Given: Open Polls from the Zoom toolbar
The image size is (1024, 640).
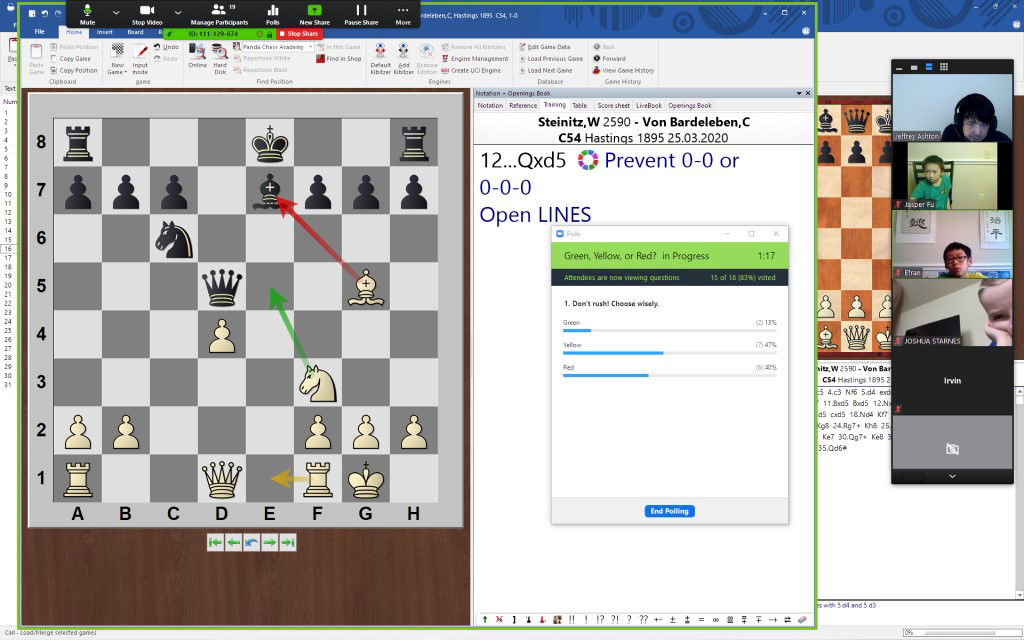Looking at the screenshot, I should (x=272, y=13).
